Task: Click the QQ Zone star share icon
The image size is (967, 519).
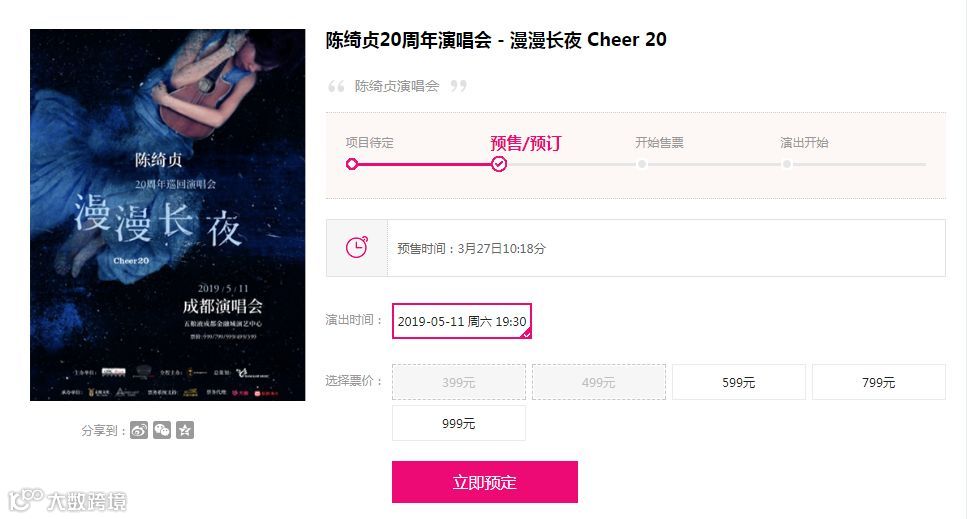Action: (185, 430)
